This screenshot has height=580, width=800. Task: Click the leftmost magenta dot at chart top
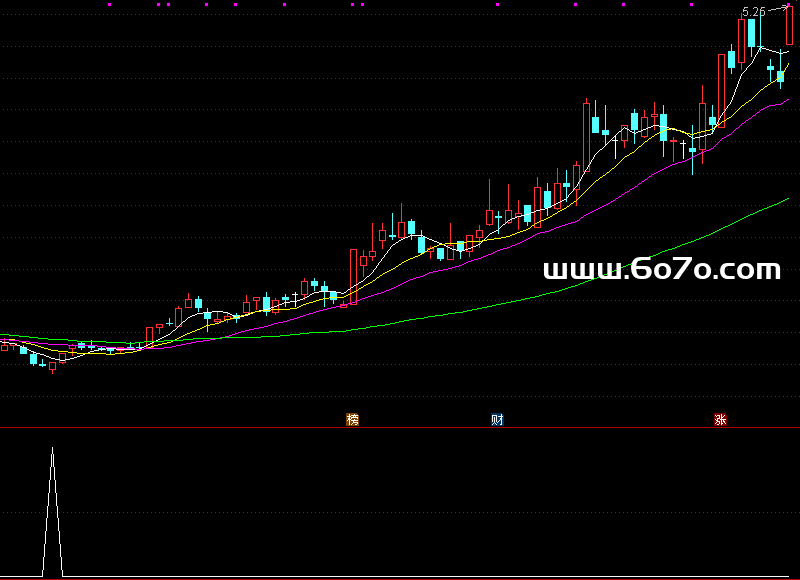(x=110, y=4)
